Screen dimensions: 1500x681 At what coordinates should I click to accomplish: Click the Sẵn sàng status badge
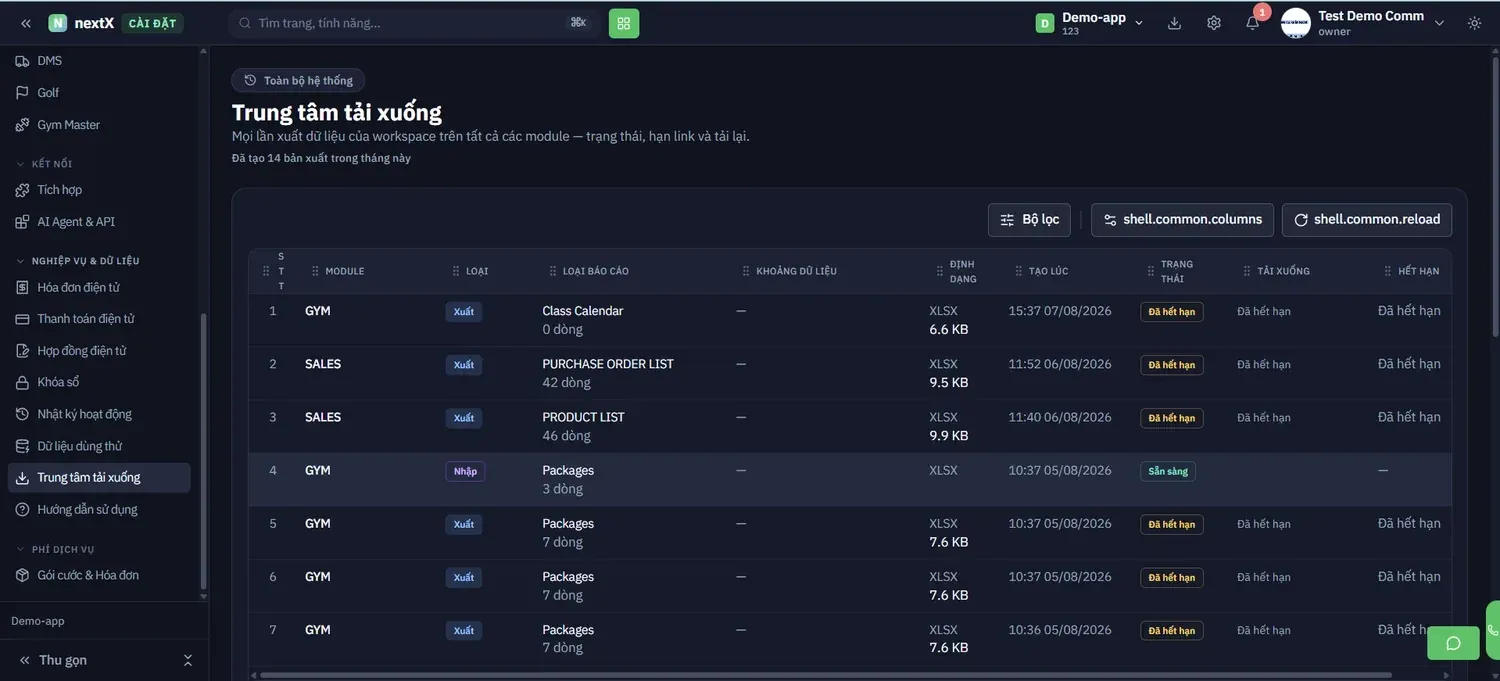coord(1168,471)
